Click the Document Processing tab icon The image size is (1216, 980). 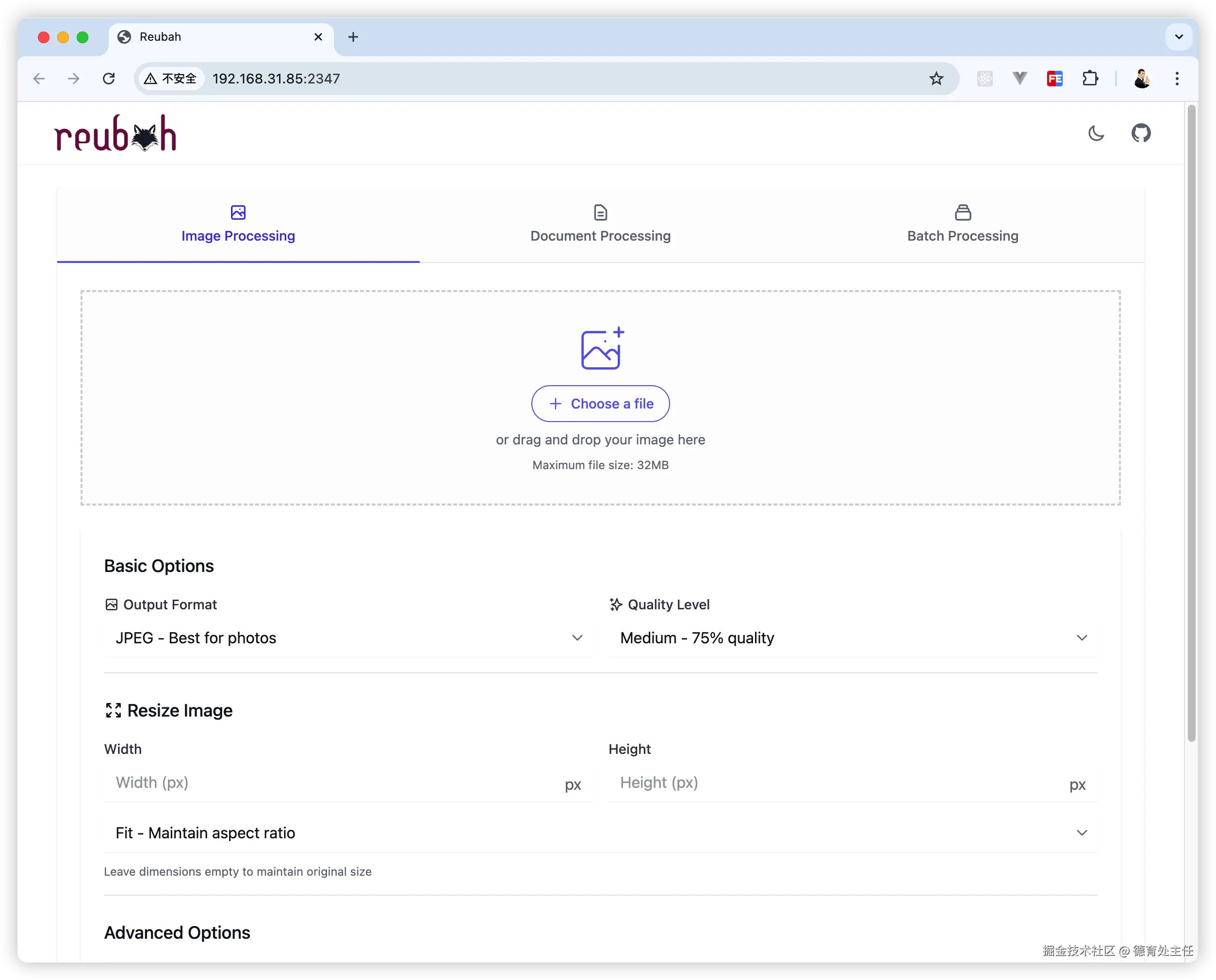point(600,212)
